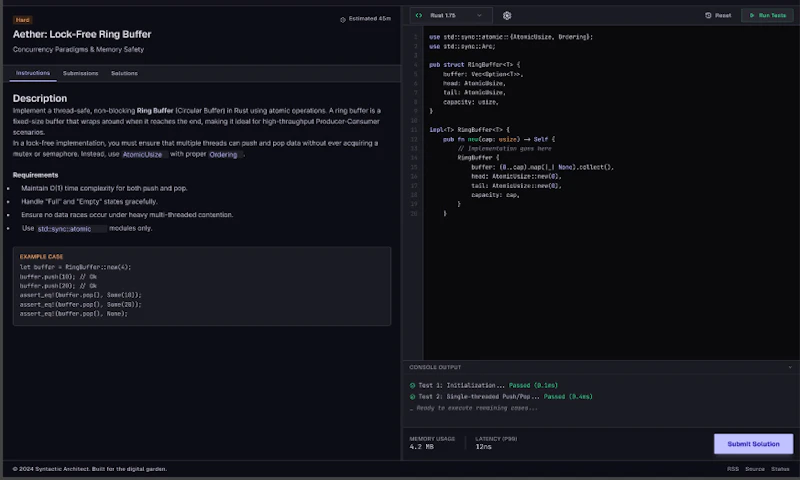This screenshot has height=480, width=800.
Task: Click the Reset button
Action: 718,15
